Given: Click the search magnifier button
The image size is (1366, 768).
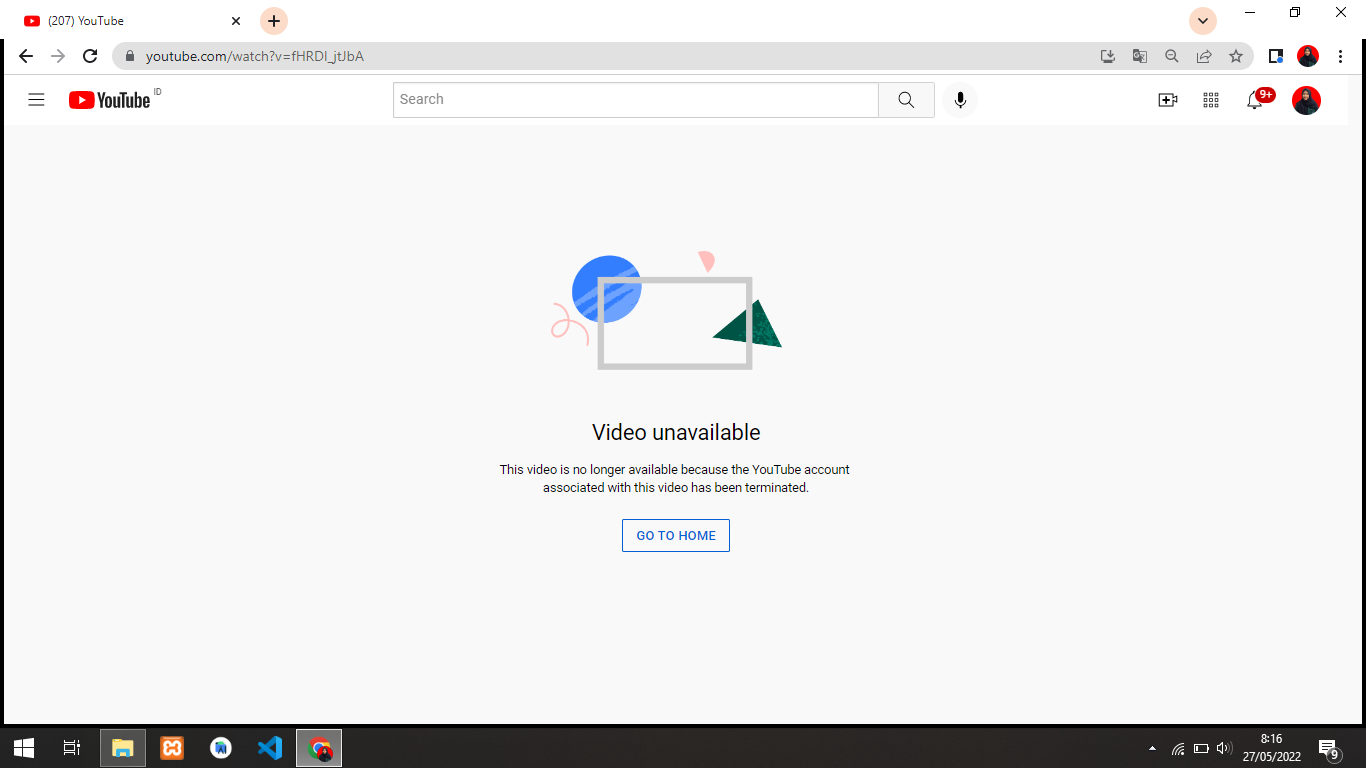Looking at the screenshot, I should pos(906,100).
